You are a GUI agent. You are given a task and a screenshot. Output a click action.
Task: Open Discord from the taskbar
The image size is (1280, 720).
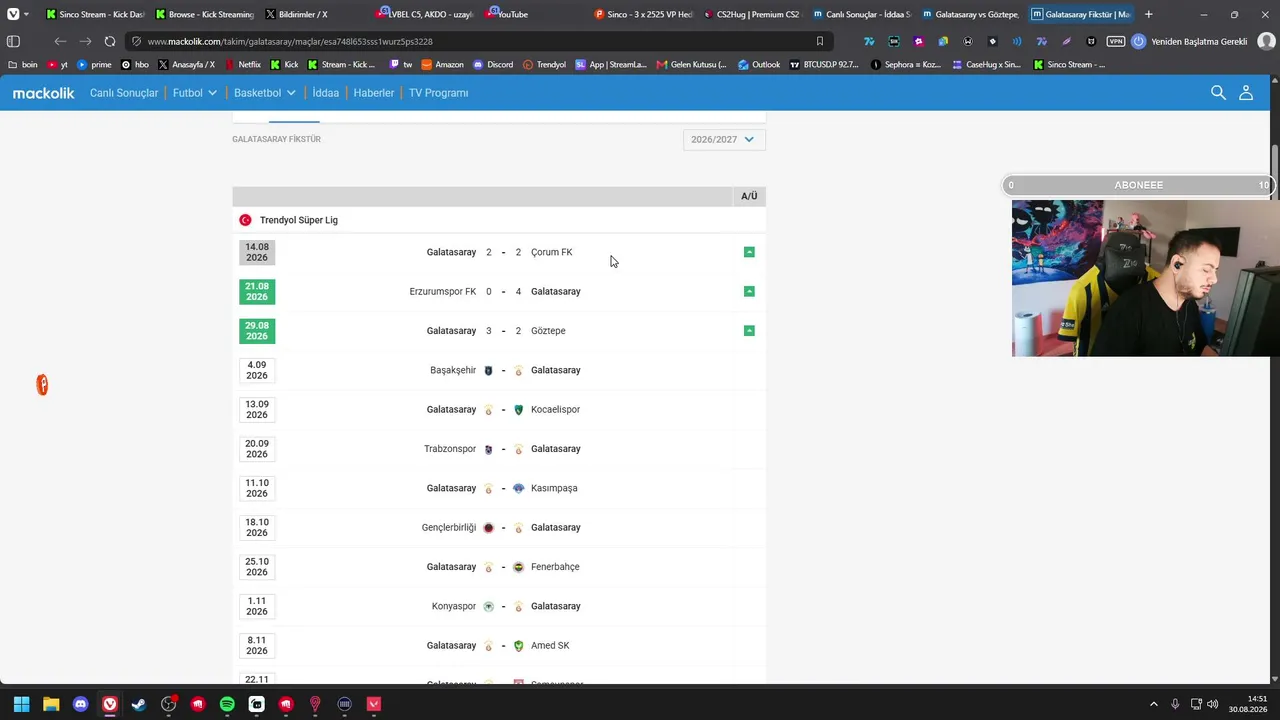pyautogui.click(x=81, y=704)
